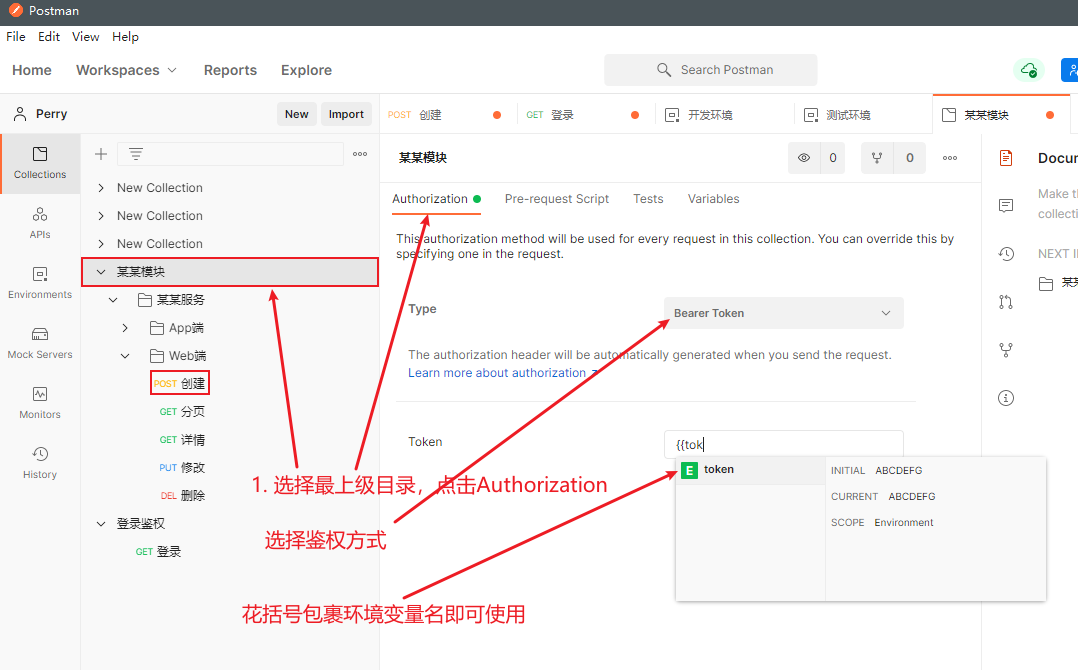Open the Mock Servers sidebar panel
This screenshot has height=670, width=1078.
click(40, 343)
